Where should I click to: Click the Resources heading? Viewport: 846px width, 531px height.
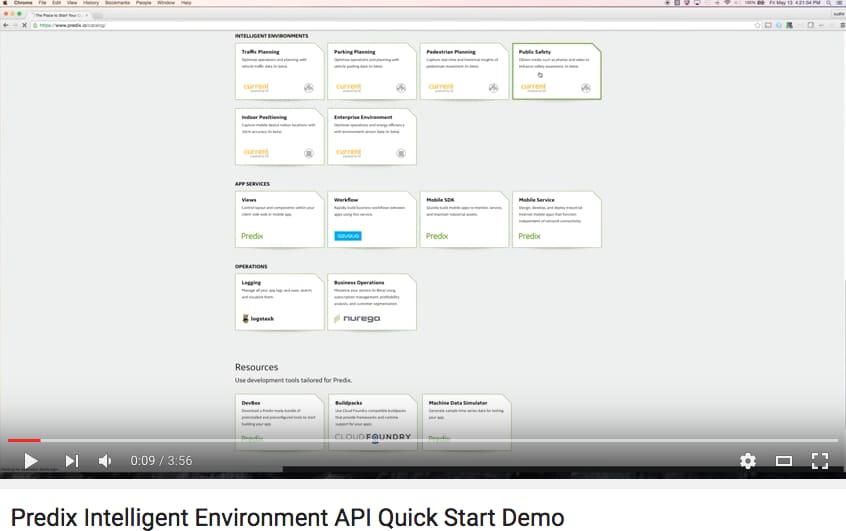point(256,367)
